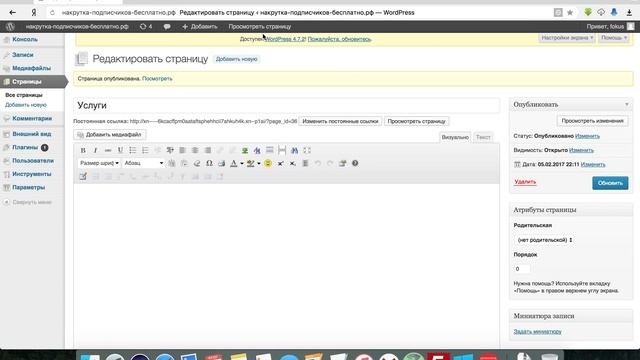
Task: Toggle italic formatting in the editor
Action: pyautogui.click(x=95, y=150)
